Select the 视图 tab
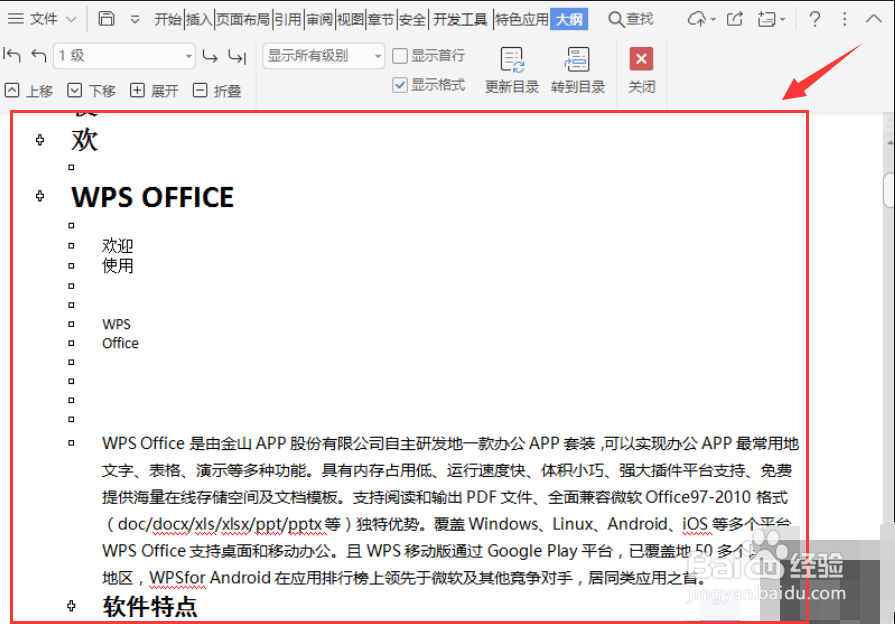Screen dimensions: 895x624 (x=350, y=19)
